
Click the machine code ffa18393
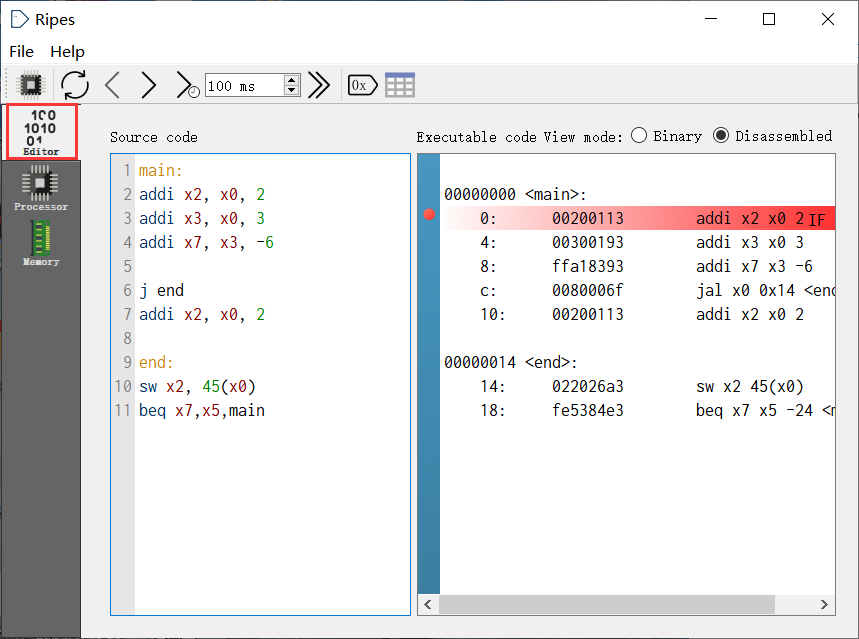pos(588,266)
